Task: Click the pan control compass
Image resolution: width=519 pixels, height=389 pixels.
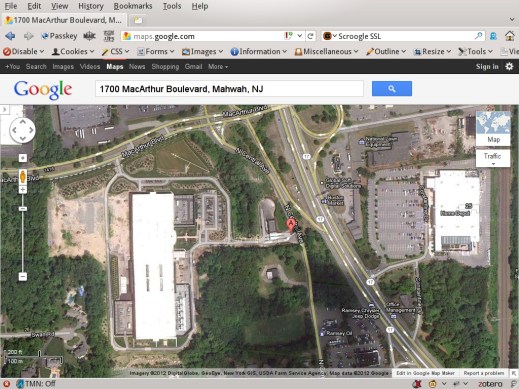Action: click(22, 130)
